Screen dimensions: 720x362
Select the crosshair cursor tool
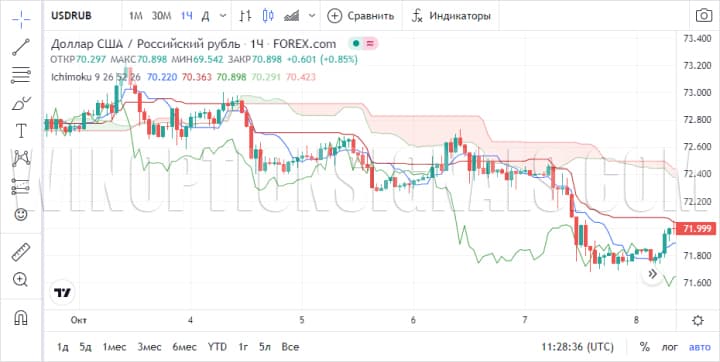click(21, 19)
